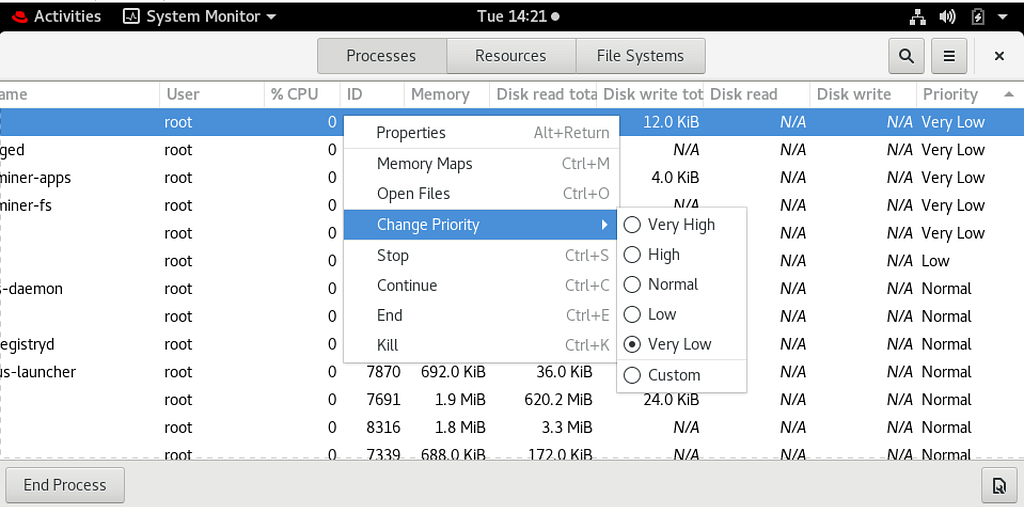Viewport: 1024px width, 507px height.
Task: Choose End from context menu
Action: tap(481, 316)
